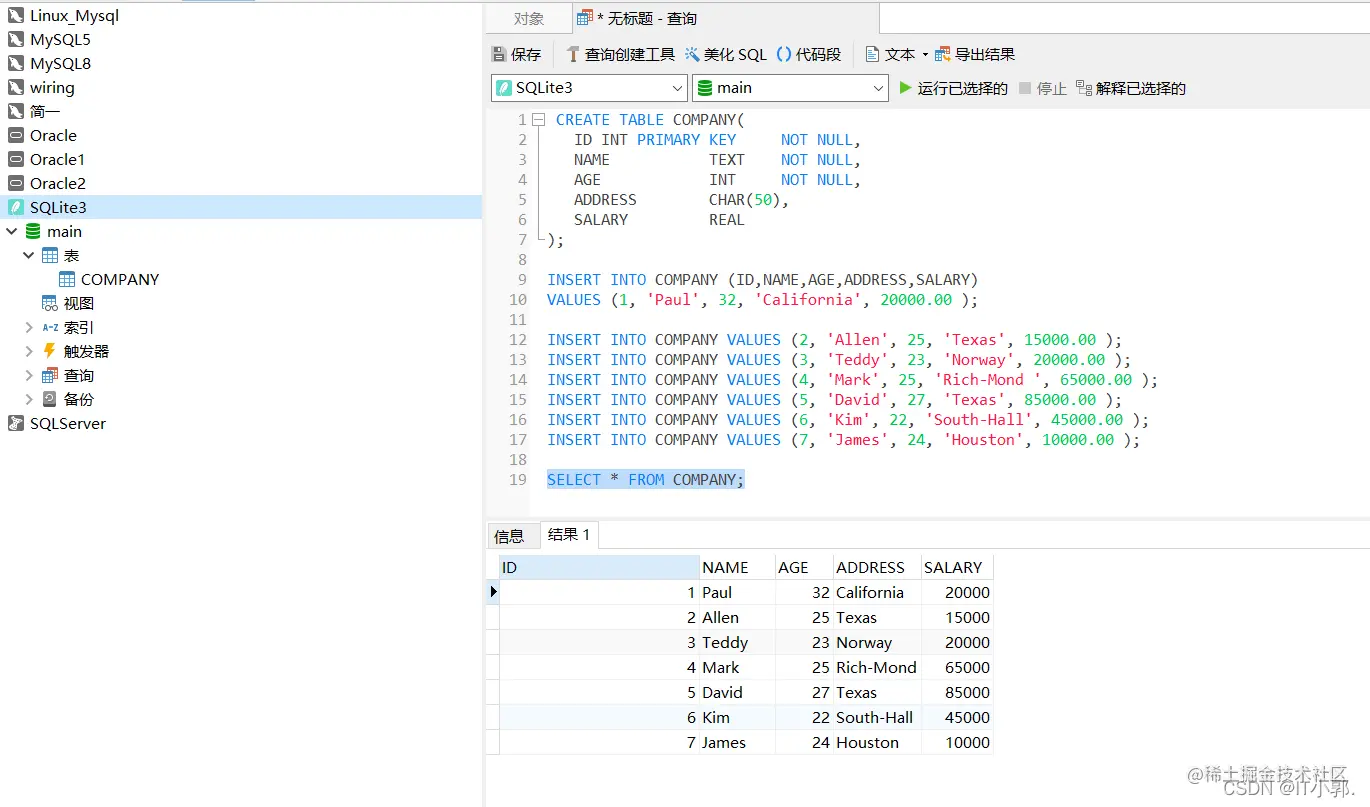1370x807 pixels.
Task: Click the Norway address cell
Action: [x=877, y=643]
